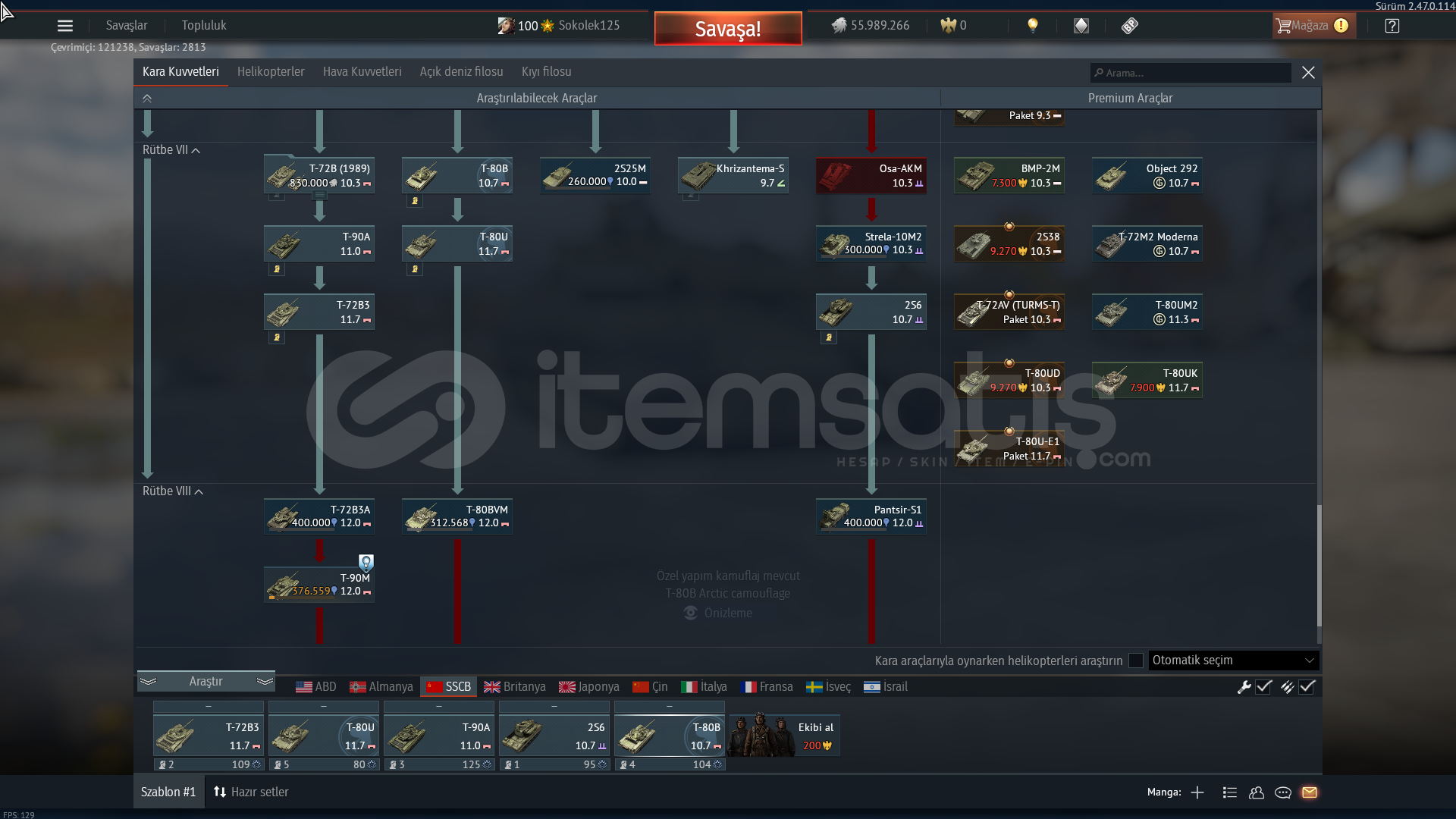Add squad member with plus icon
1456x819 pixels.
(1197, 792)
